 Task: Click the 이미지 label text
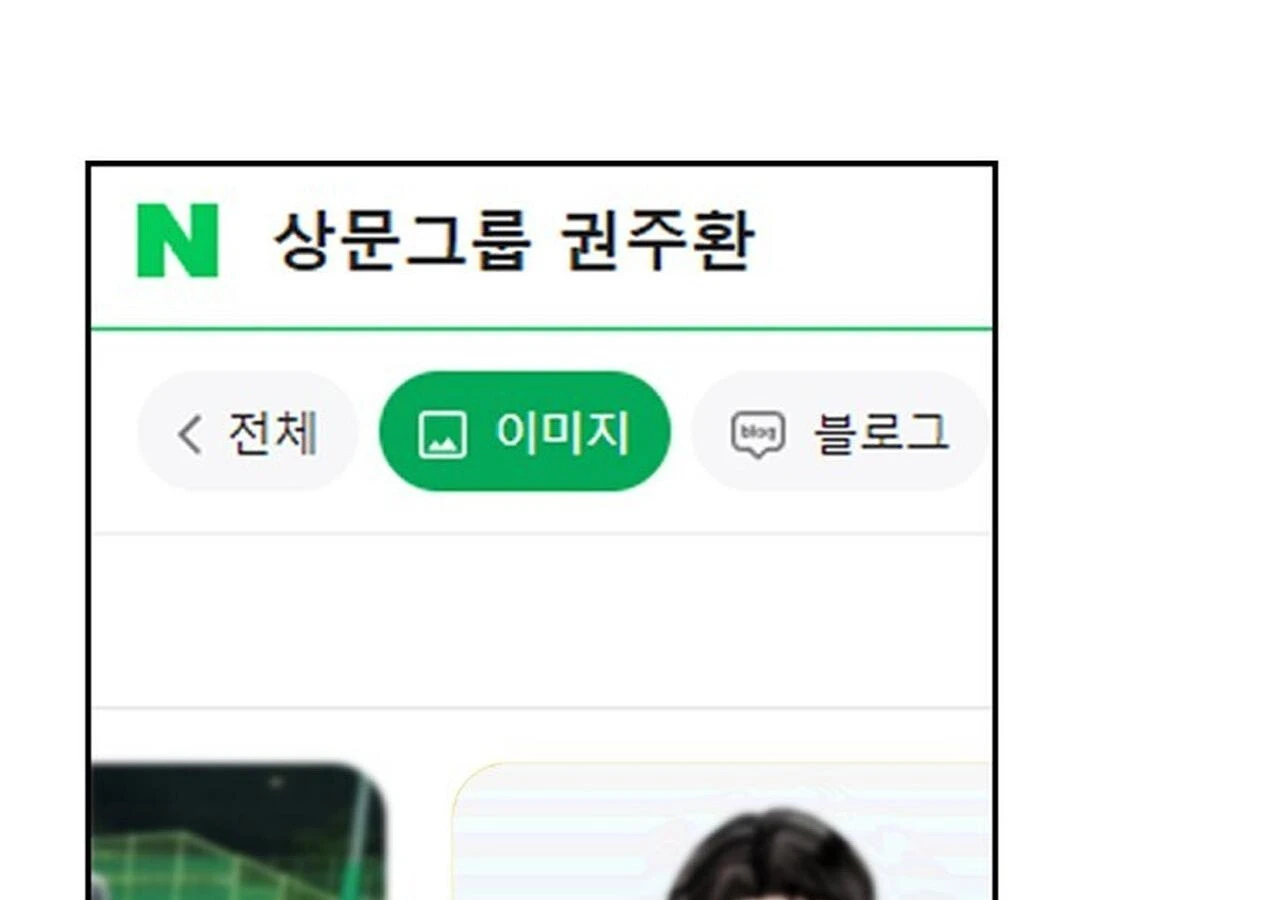(x=563, y=434)
